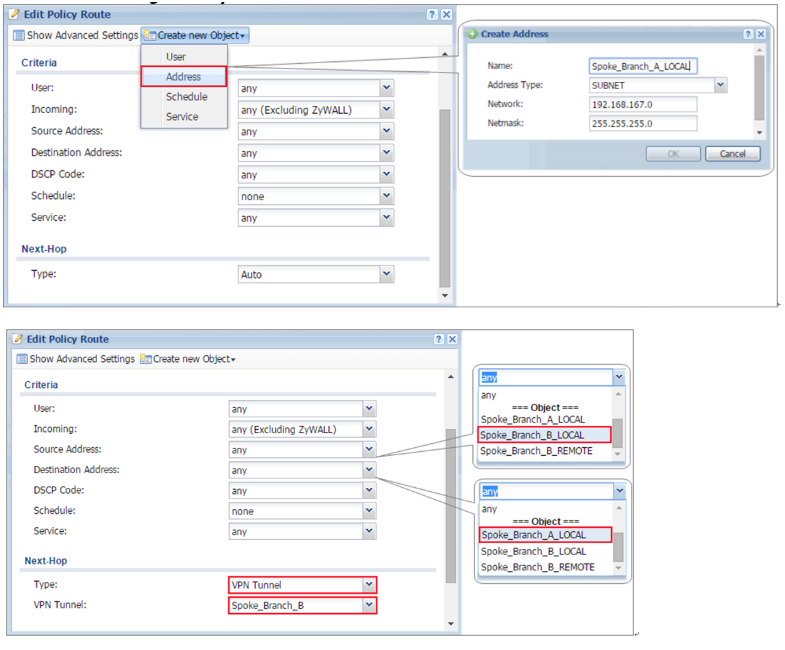Open the Next-Hop Type Auto dropdown

click(x=386, y=274)
